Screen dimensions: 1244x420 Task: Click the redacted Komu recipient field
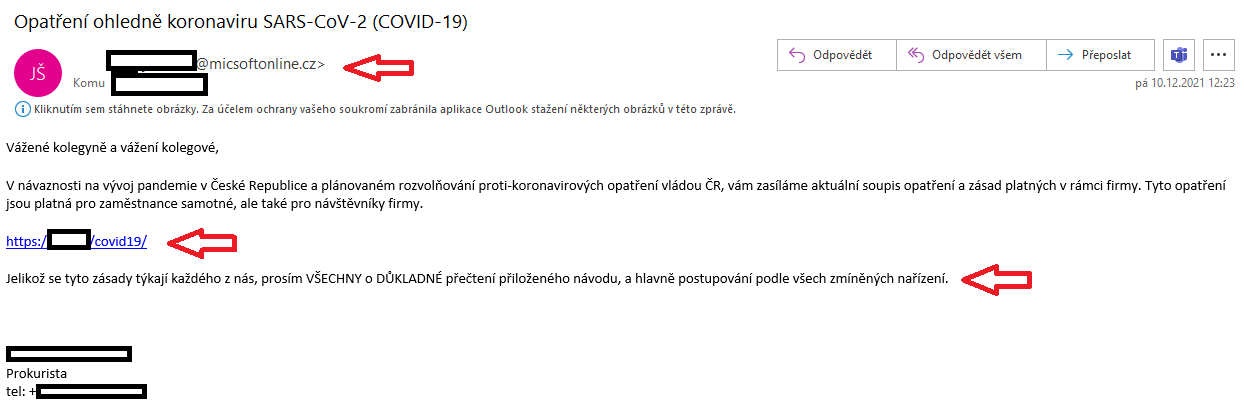pyautogui.click(x=159, y=84)
